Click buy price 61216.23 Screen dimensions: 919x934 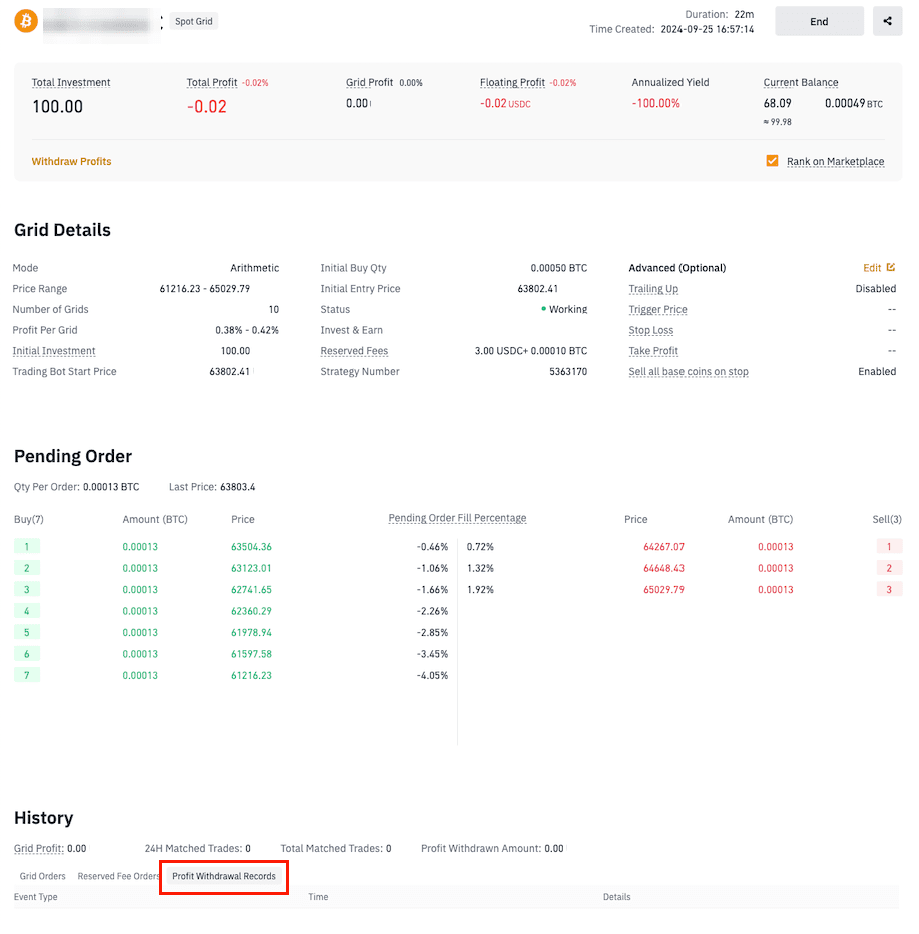click(251, 675)
